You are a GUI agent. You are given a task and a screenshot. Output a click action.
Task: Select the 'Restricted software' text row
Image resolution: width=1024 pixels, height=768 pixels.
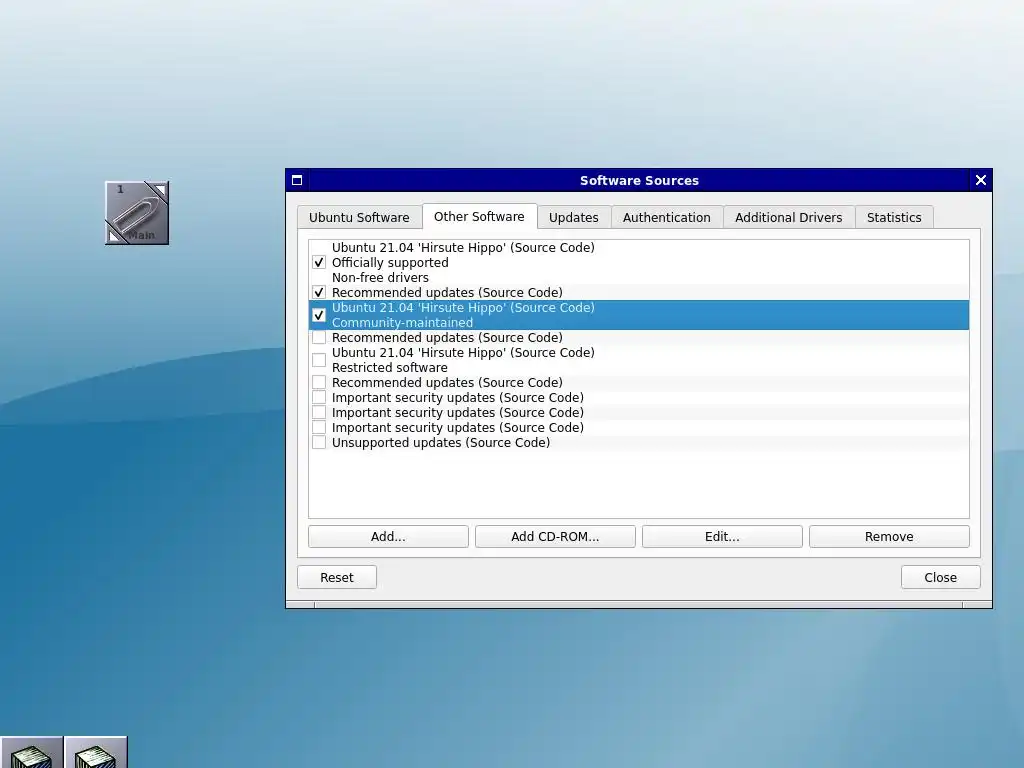[389, 368]
